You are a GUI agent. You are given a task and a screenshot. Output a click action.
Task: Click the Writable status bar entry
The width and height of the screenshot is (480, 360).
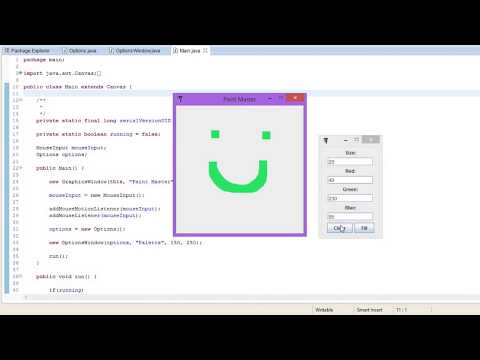(x=324, y=310)
